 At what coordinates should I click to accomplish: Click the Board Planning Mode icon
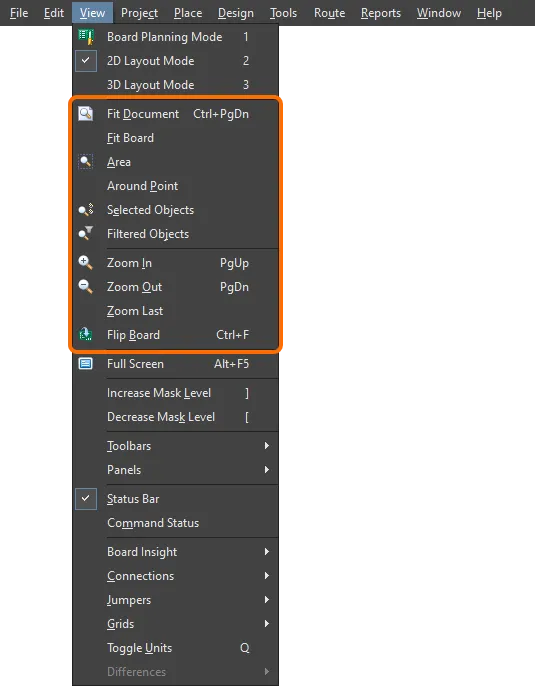coord(86,37)
